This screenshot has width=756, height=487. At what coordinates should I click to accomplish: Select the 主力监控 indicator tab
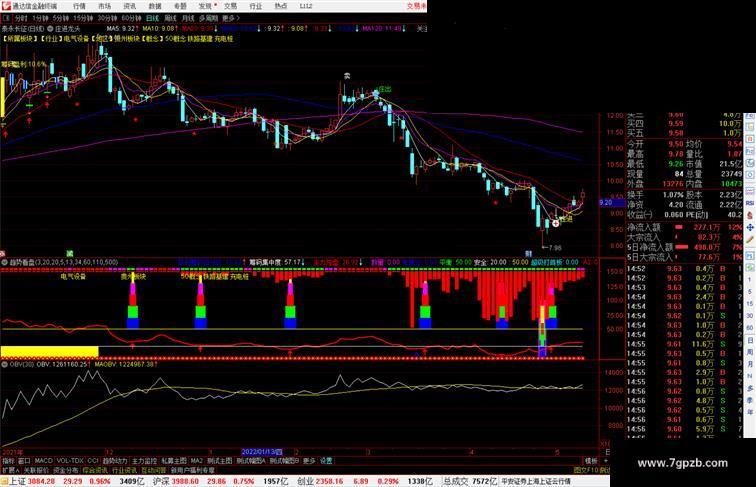(144, 461)
